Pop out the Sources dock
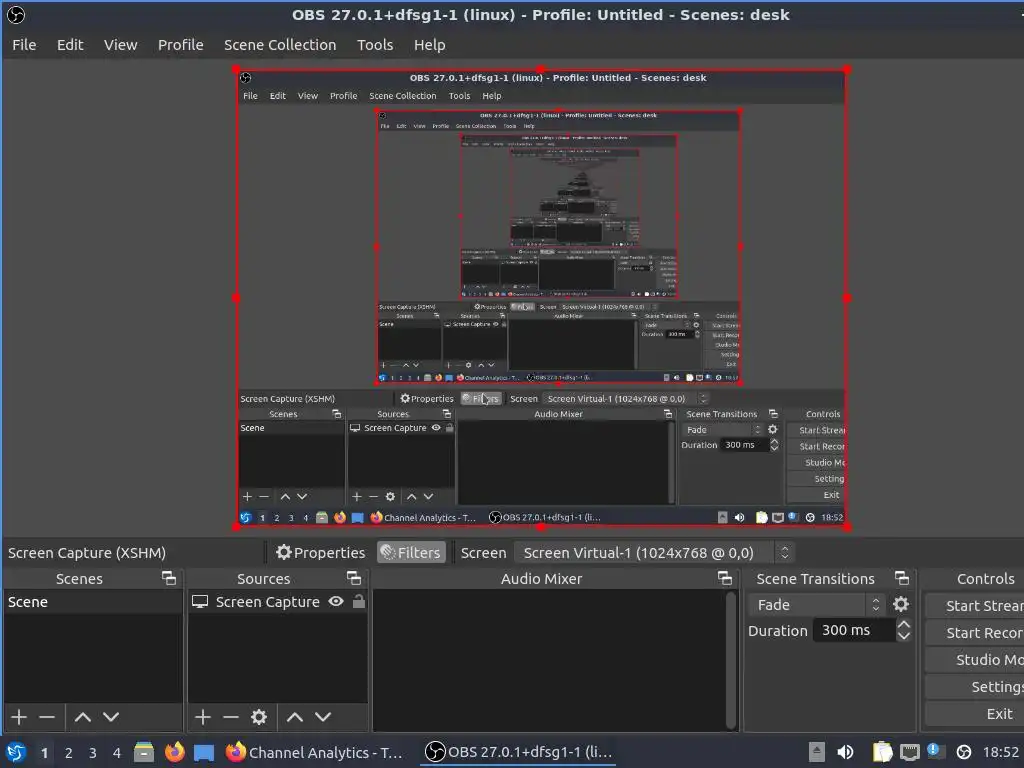The width and height of the screenshot is (1024, 768). (x=354, y=578)
